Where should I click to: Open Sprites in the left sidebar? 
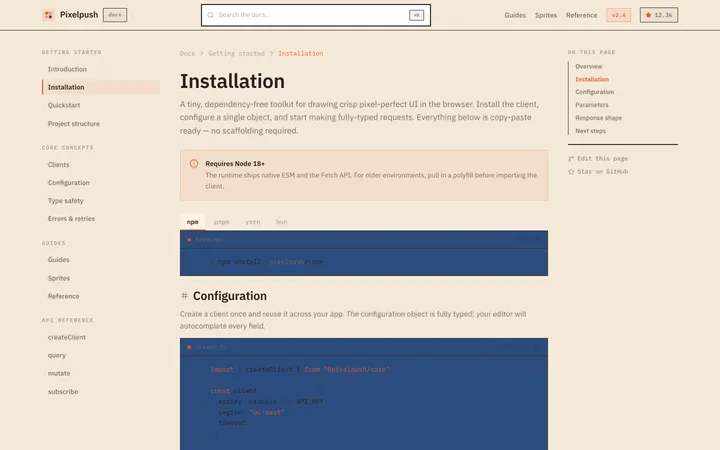(x=101, y=278)
